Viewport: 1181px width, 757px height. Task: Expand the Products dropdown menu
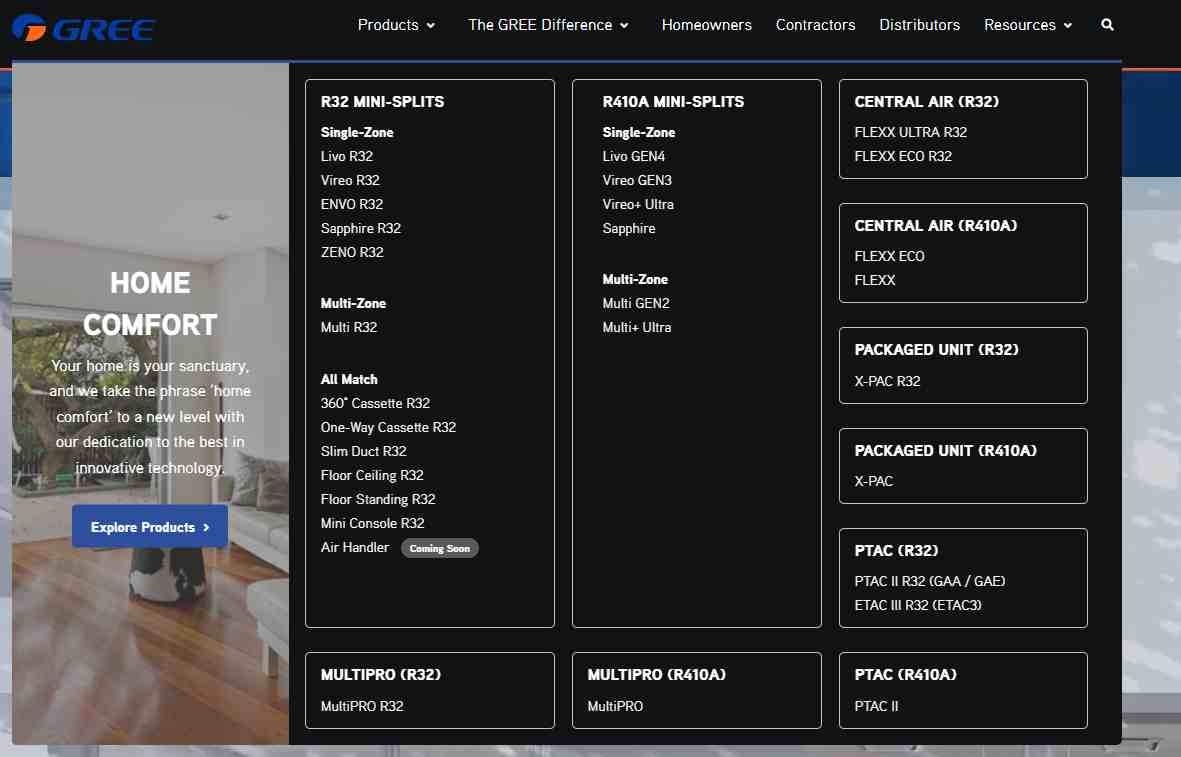(x=396, y=25)
